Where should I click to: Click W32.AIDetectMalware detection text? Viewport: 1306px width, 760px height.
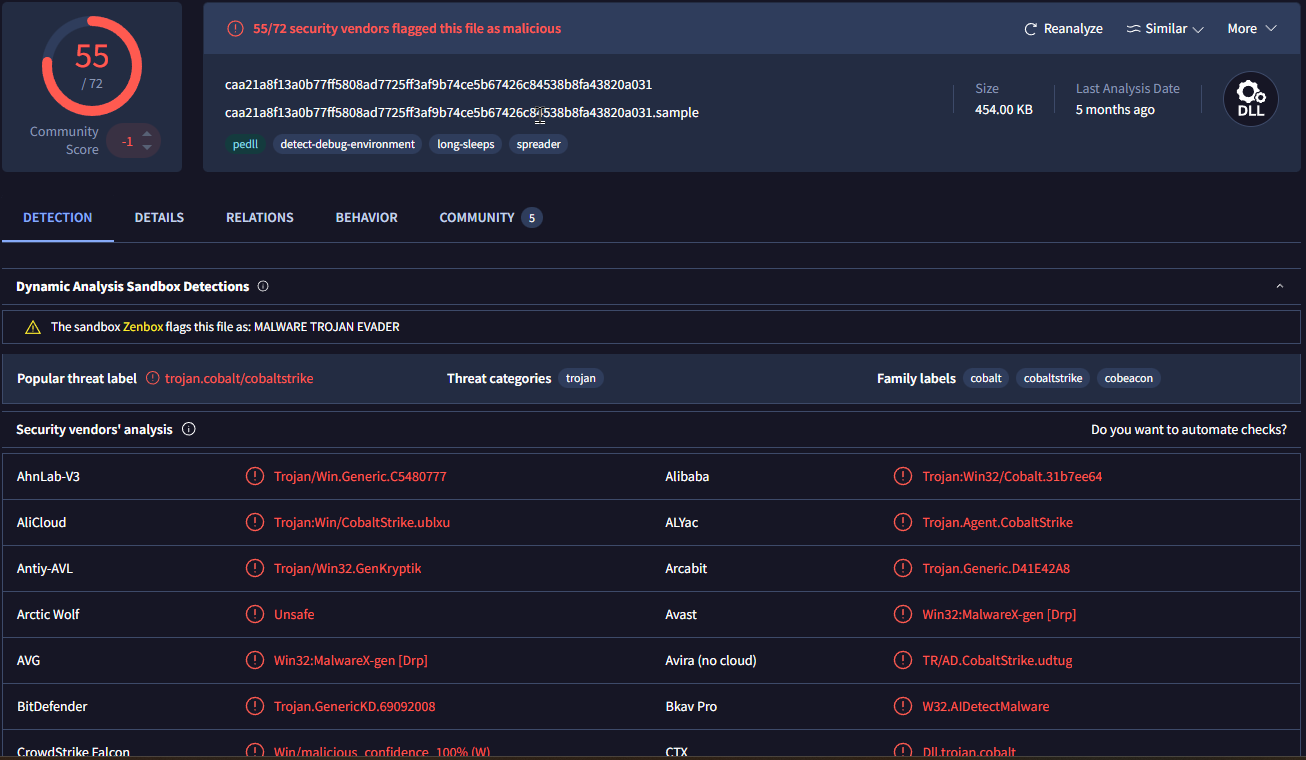(x=986, y=706)
